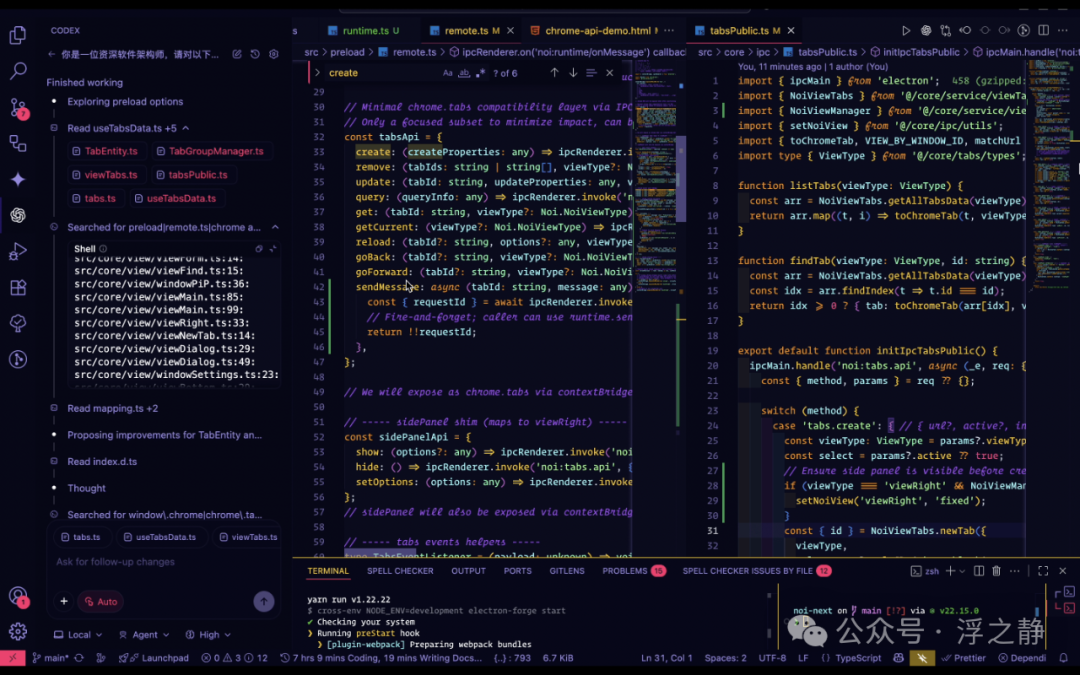Collapse the 'Read useTabsData.ts +5' section

(185, 128)
